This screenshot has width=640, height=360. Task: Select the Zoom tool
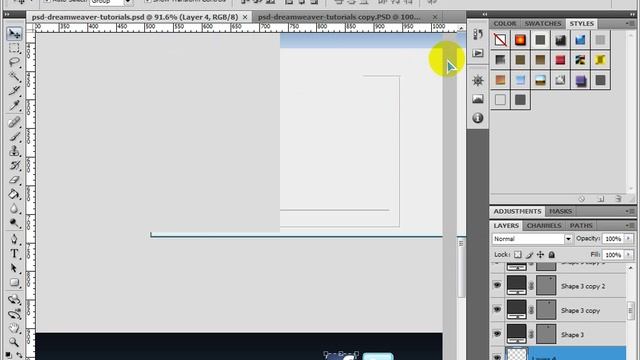[x=14, y=342]
